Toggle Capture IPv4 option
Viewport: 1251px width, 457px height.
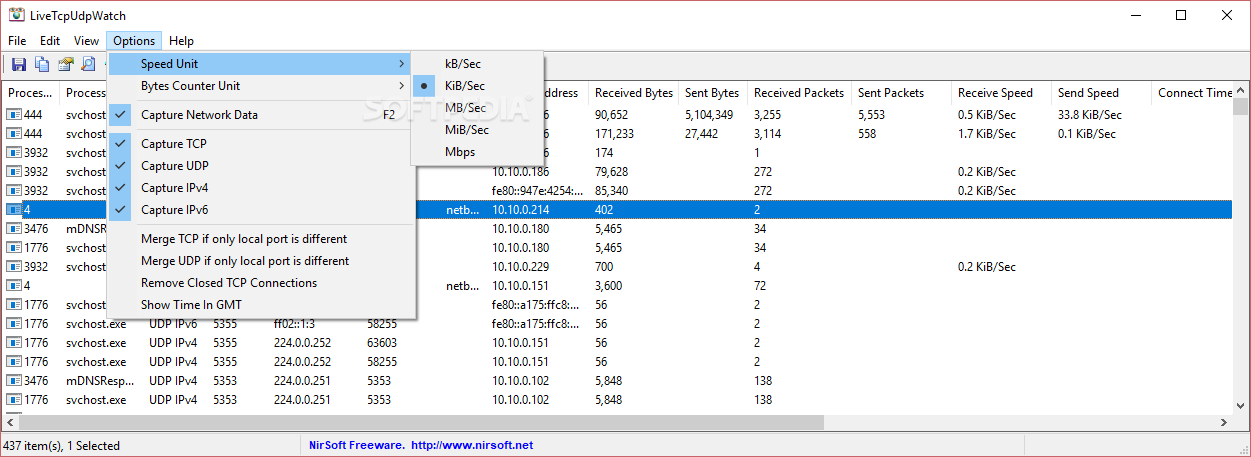tap(261, 188)
